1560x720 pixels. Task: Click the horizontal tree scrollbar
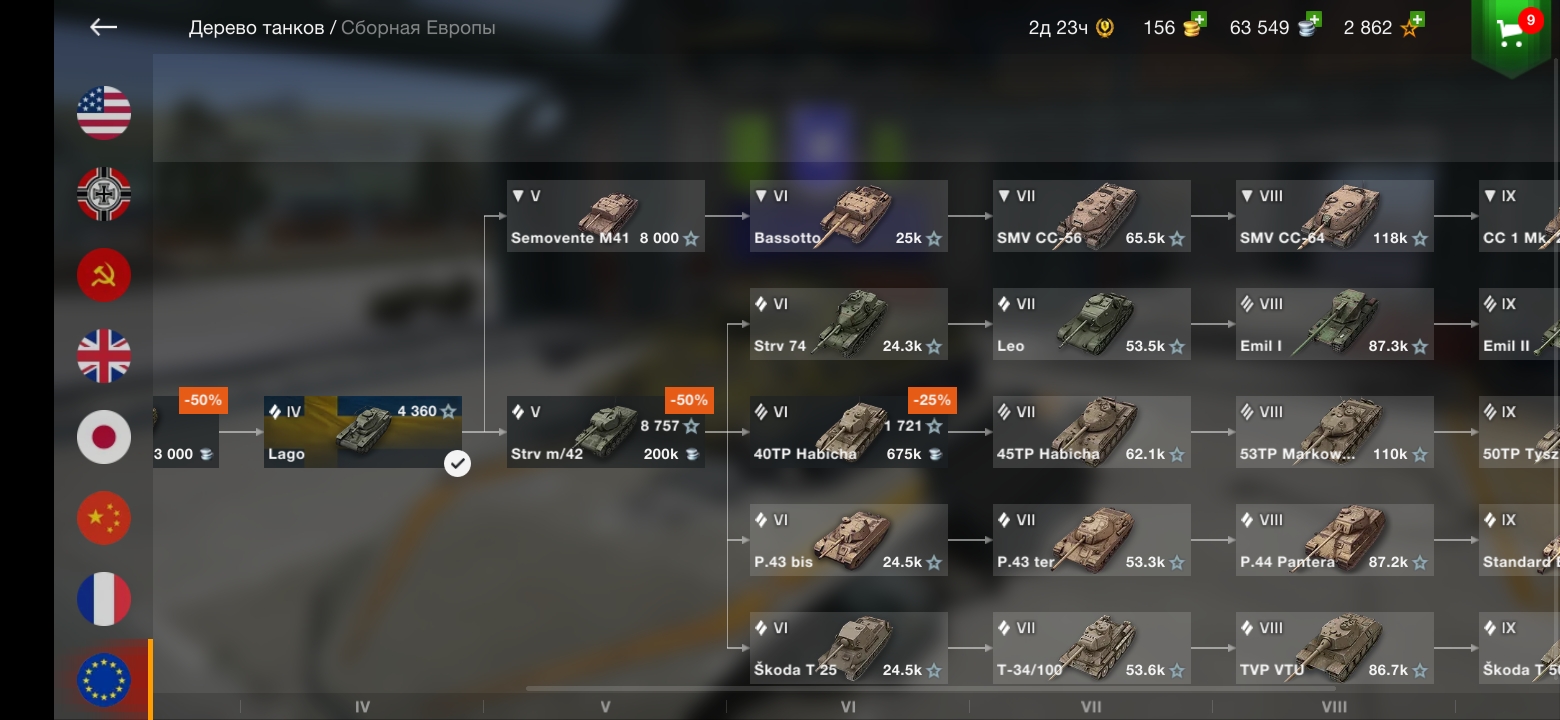coord(930,688)
